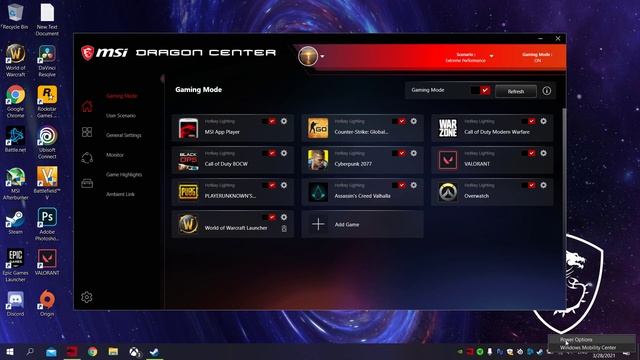Select General Settings in the sidebar menu
Image resolution: width=640 pixels, height=360 pixels.
(x=124, y=135)
